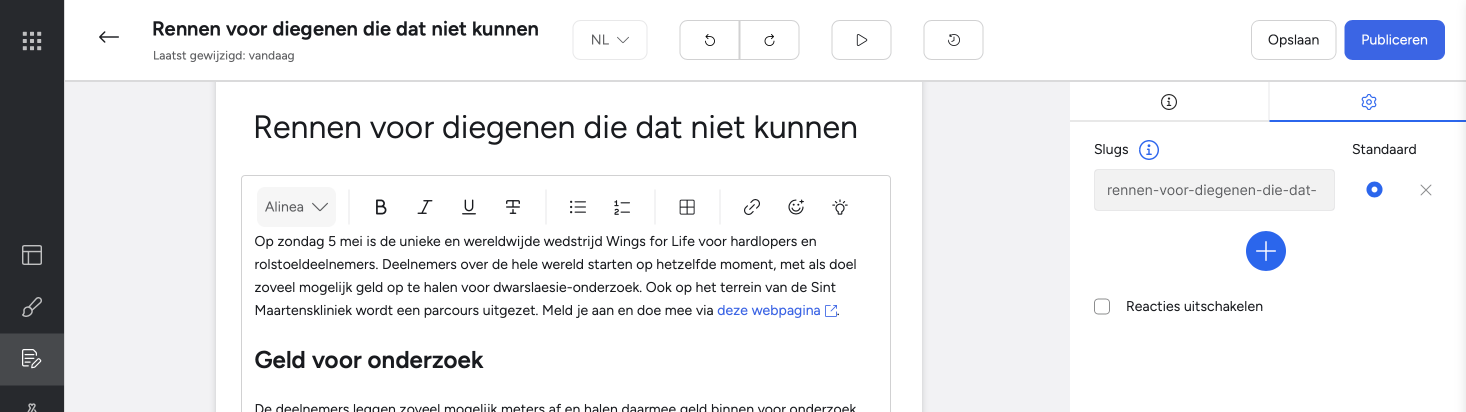Check Reacties uitschakelen checkbox

pos(1102,306)
